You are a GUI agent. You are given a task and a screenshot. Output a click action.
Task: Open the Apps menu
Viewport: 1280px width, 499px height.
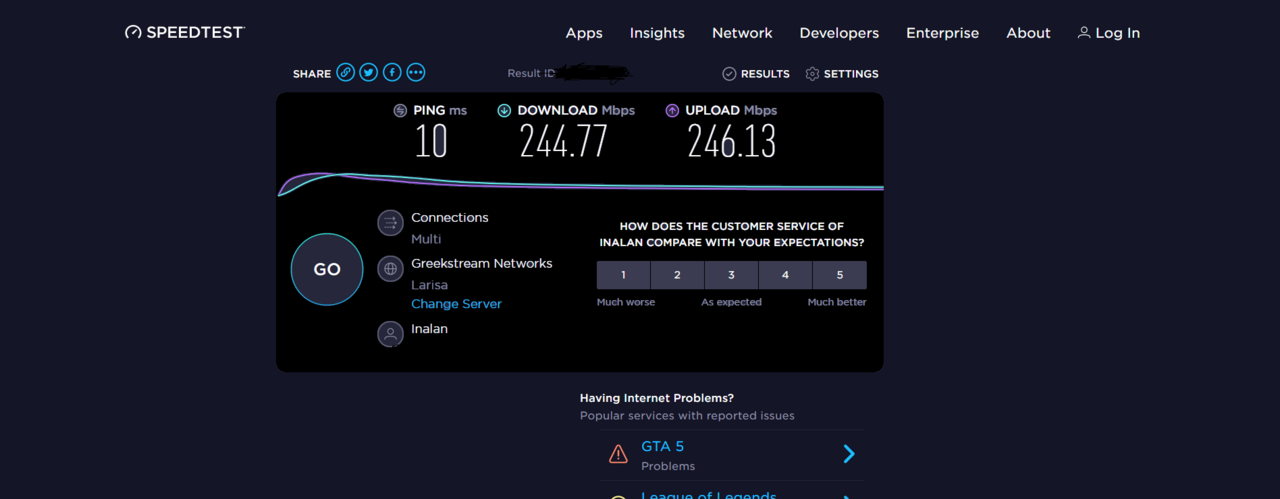click(x=584, y=33)
